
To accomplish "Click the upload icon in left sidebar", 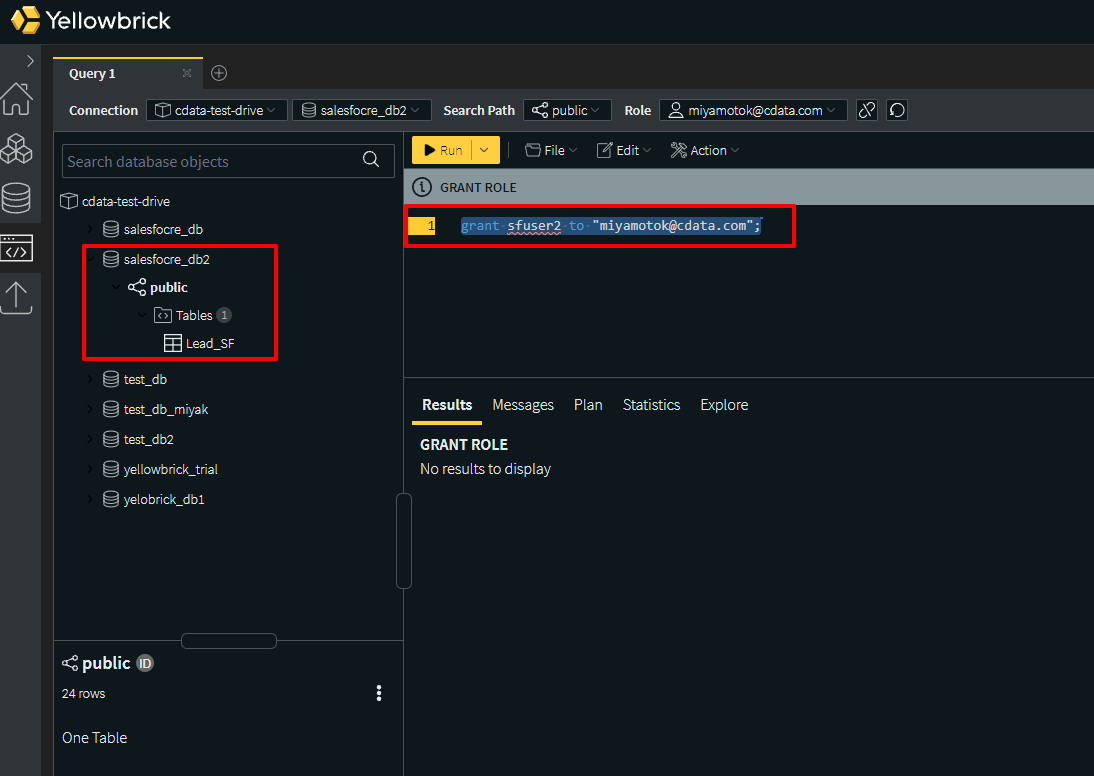I will coord(16,297).
